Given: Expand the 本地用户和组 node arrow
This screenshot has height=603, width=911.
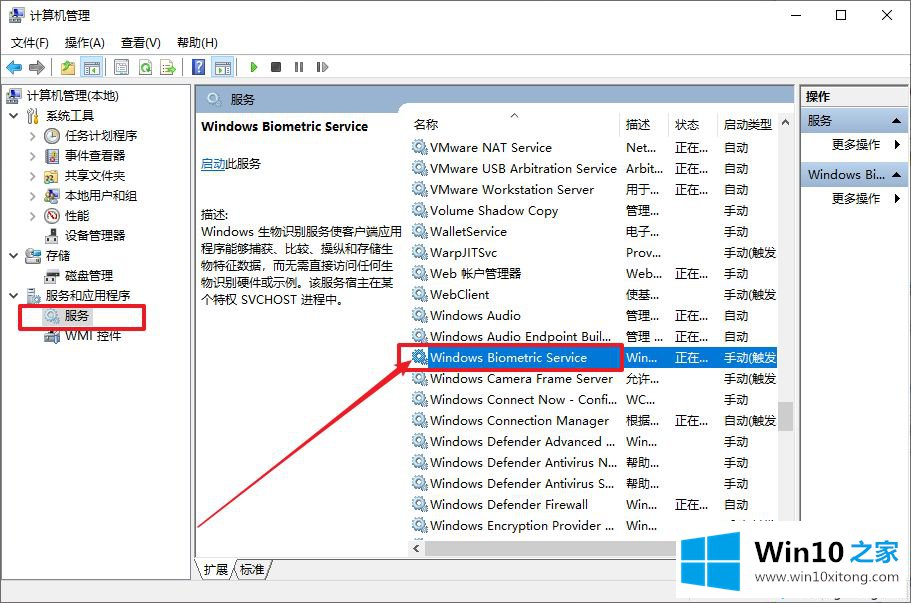Looking at the screenshot, I should coord(33,196).
